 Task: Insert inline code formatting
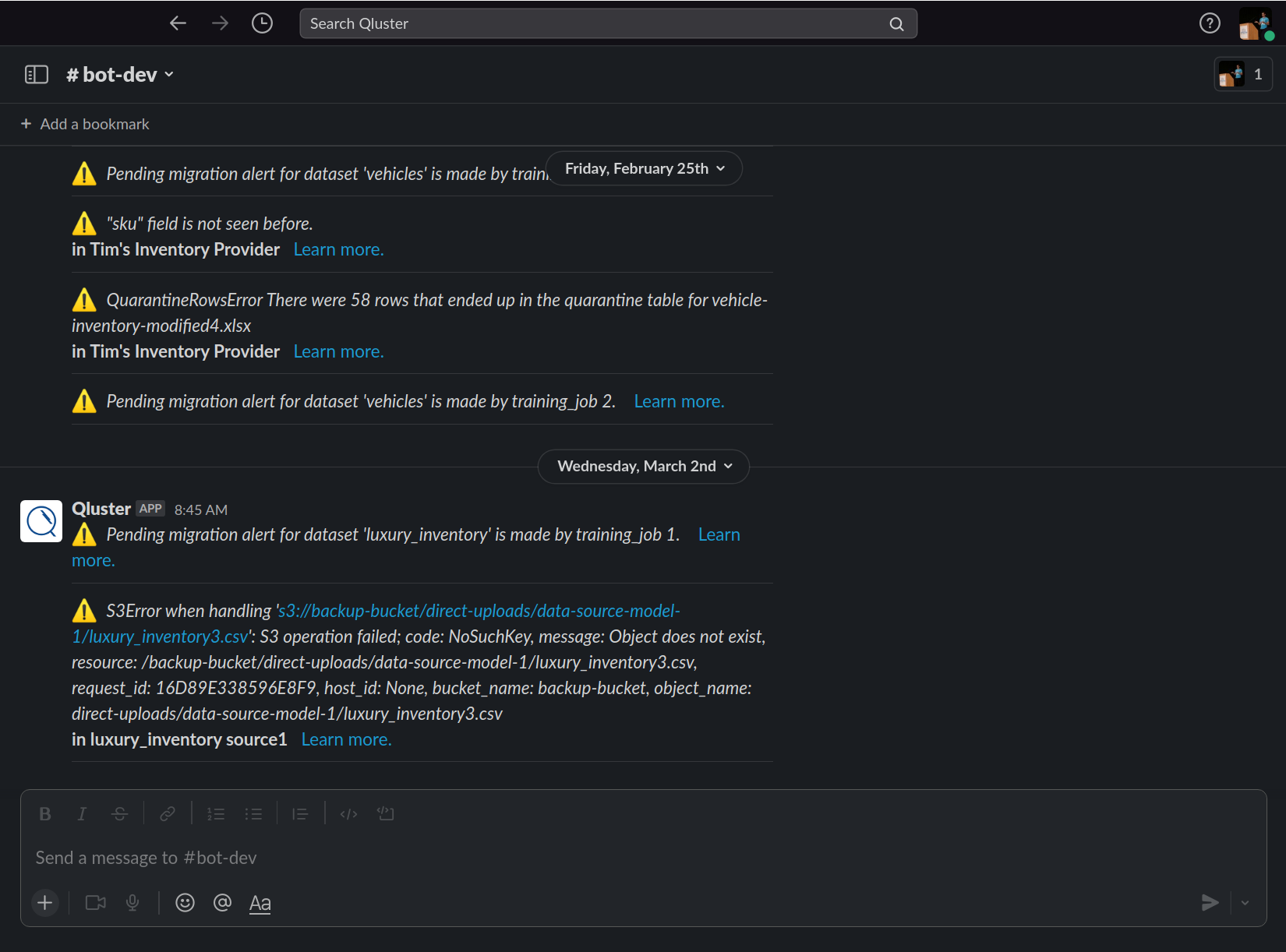(x=348, y=814)
